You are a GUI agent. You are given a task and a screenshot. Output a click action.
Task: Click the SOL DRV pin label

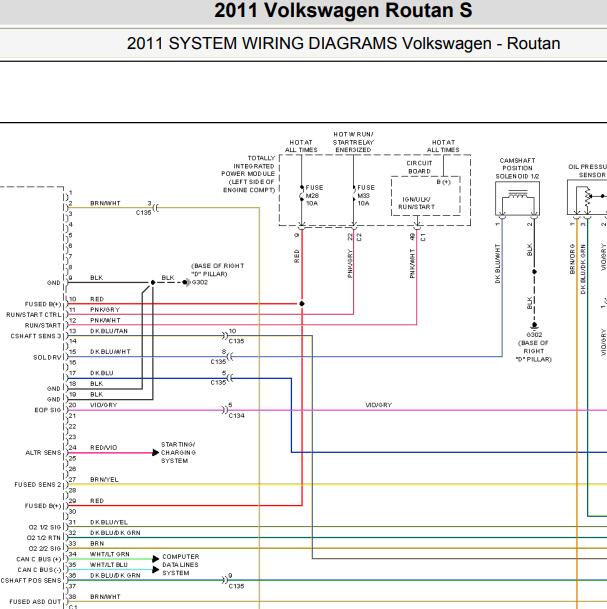(x=47, y=357)
